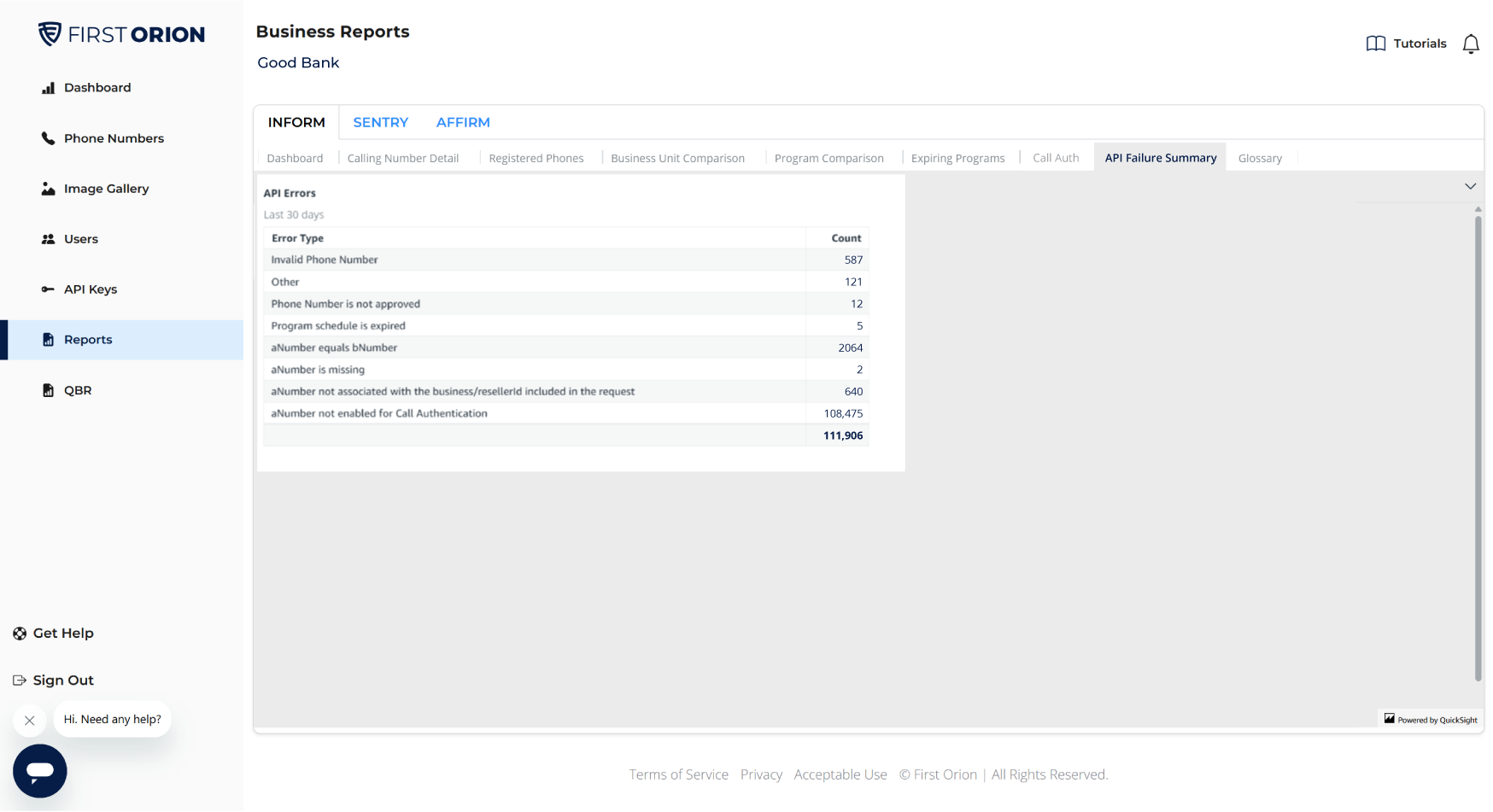Select the Phone Numbers sidebar icon
1493x812 pixels.
48,137
